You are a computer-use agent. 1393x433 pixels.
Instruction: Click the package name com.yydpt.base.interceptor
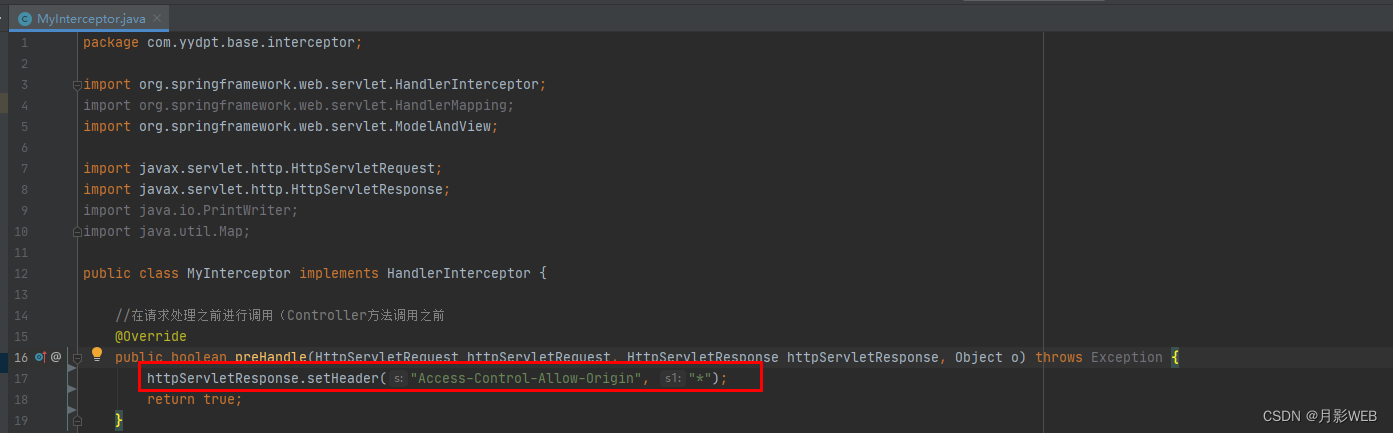(251, 42)
